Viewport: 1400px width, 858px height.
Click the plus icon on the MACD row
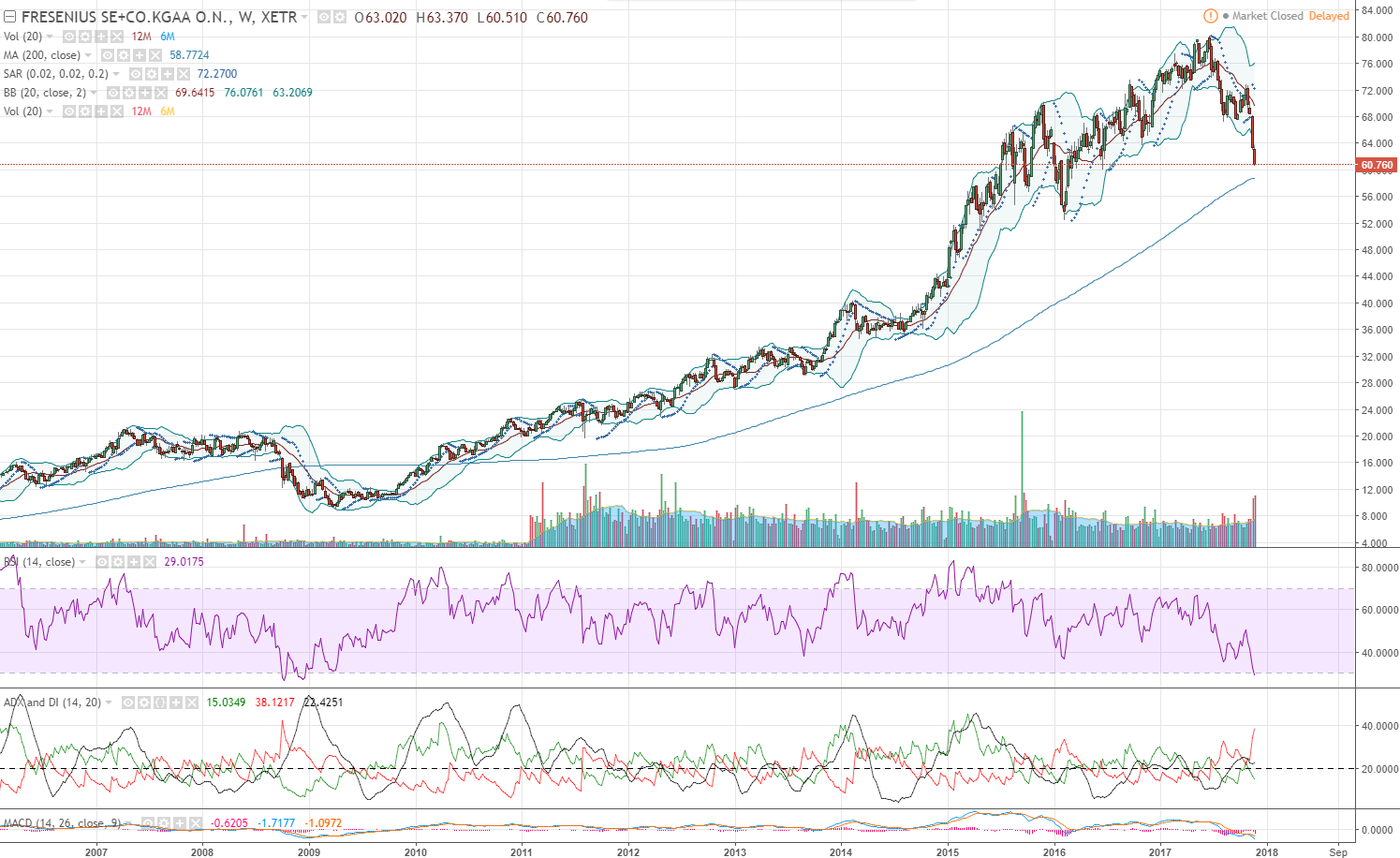click(x=180, y=823)
